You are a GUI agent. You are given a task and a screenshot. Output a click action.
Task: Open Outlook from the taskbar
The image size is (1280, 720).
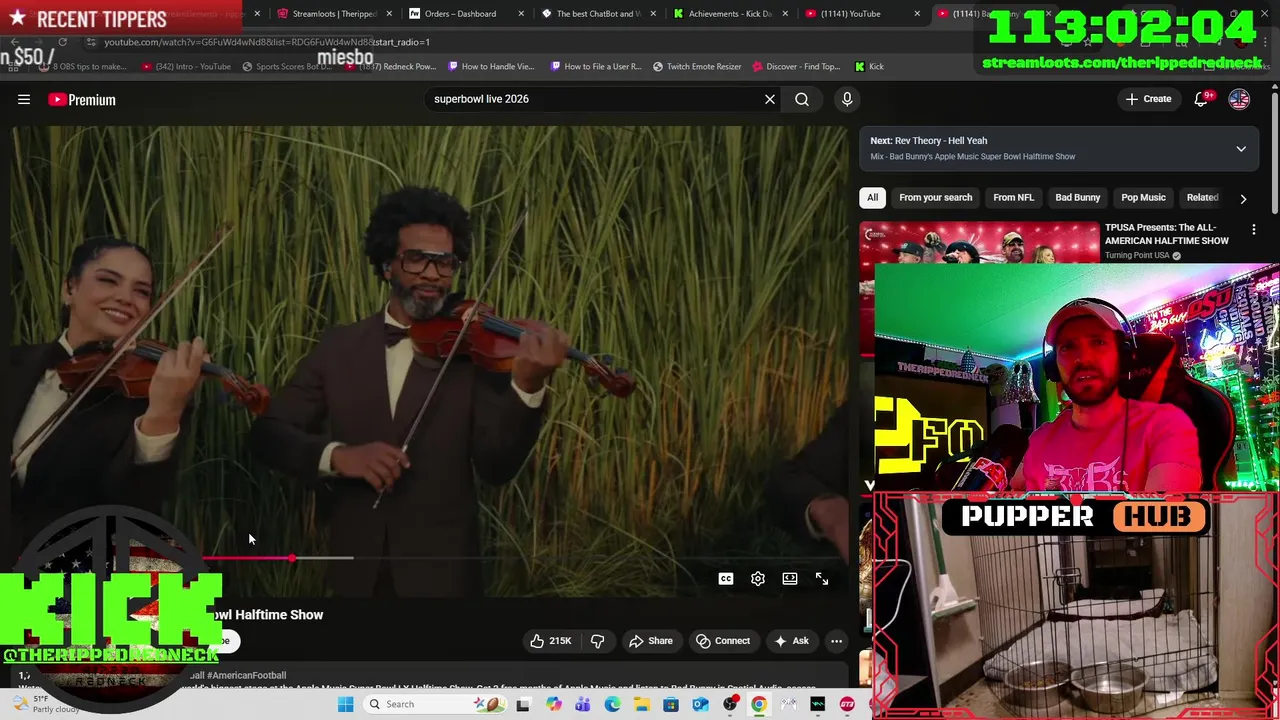click(x=700, y=704)
